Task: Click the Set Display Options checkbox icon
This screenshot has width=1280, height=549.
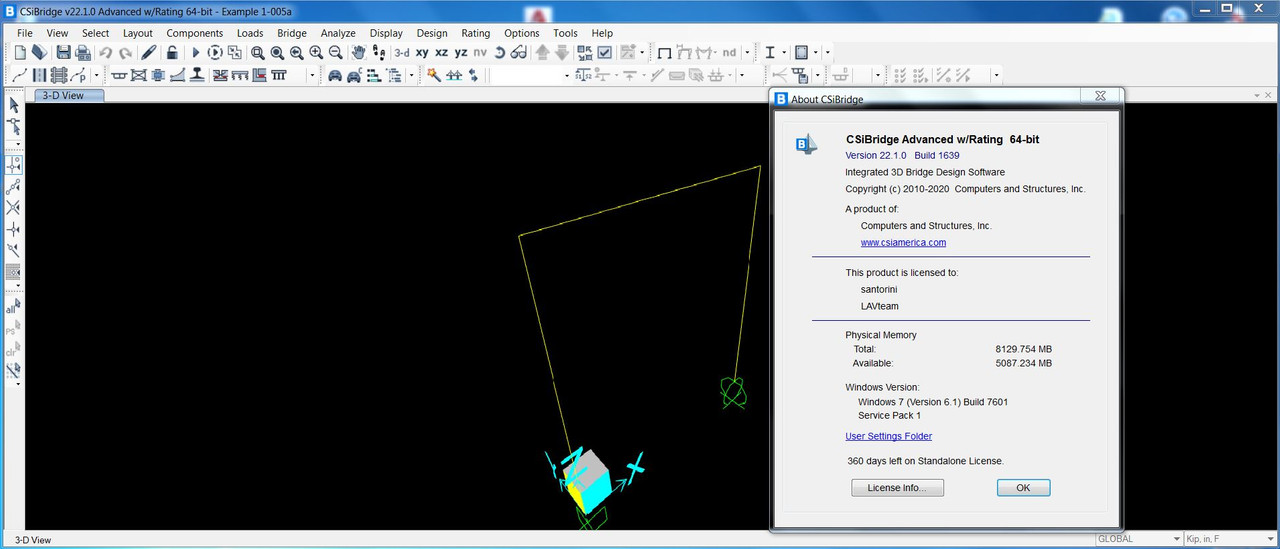Action: 605,52
